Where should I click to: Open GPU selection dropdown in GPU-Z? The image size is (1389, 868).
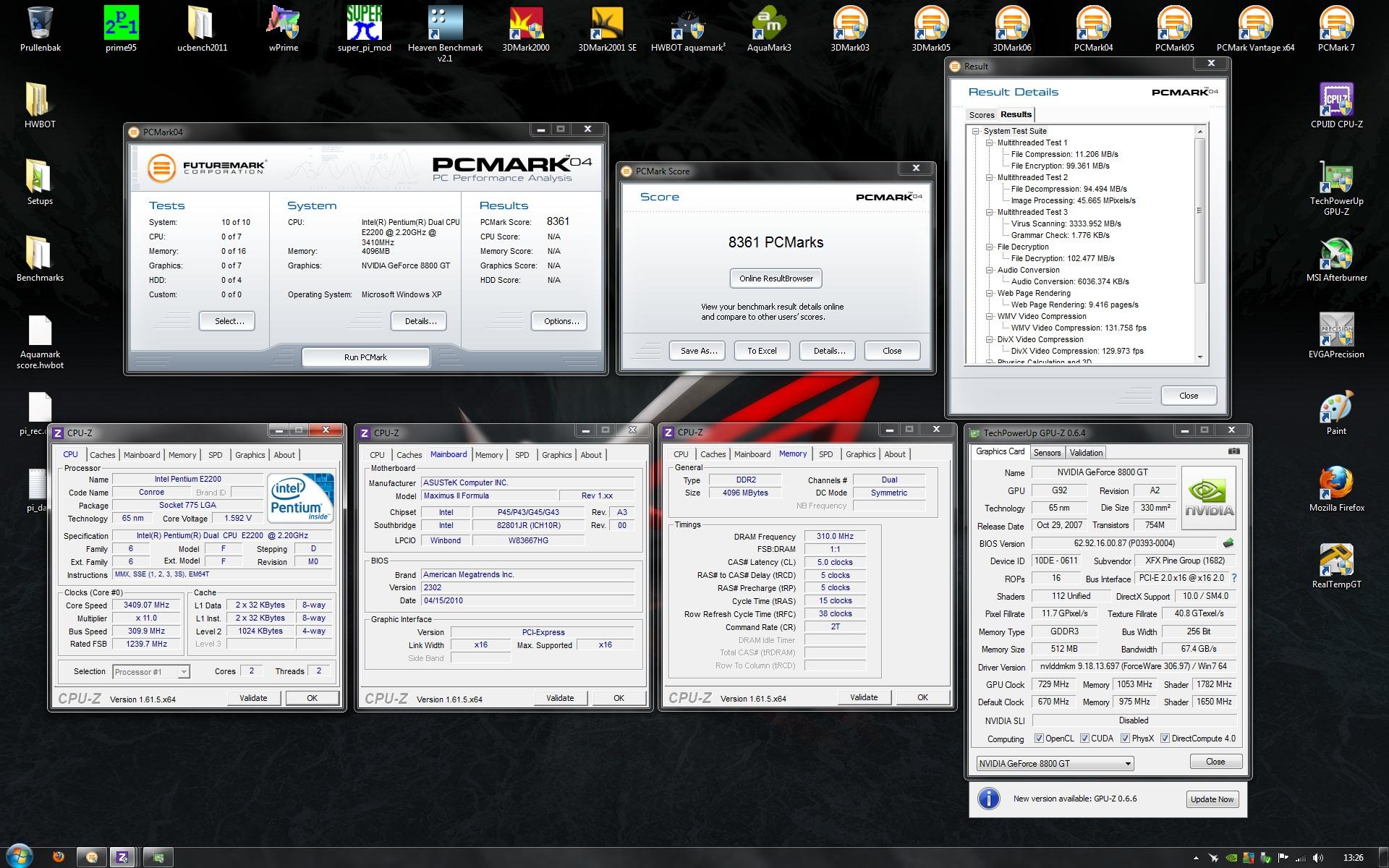tap(1055, 764)
